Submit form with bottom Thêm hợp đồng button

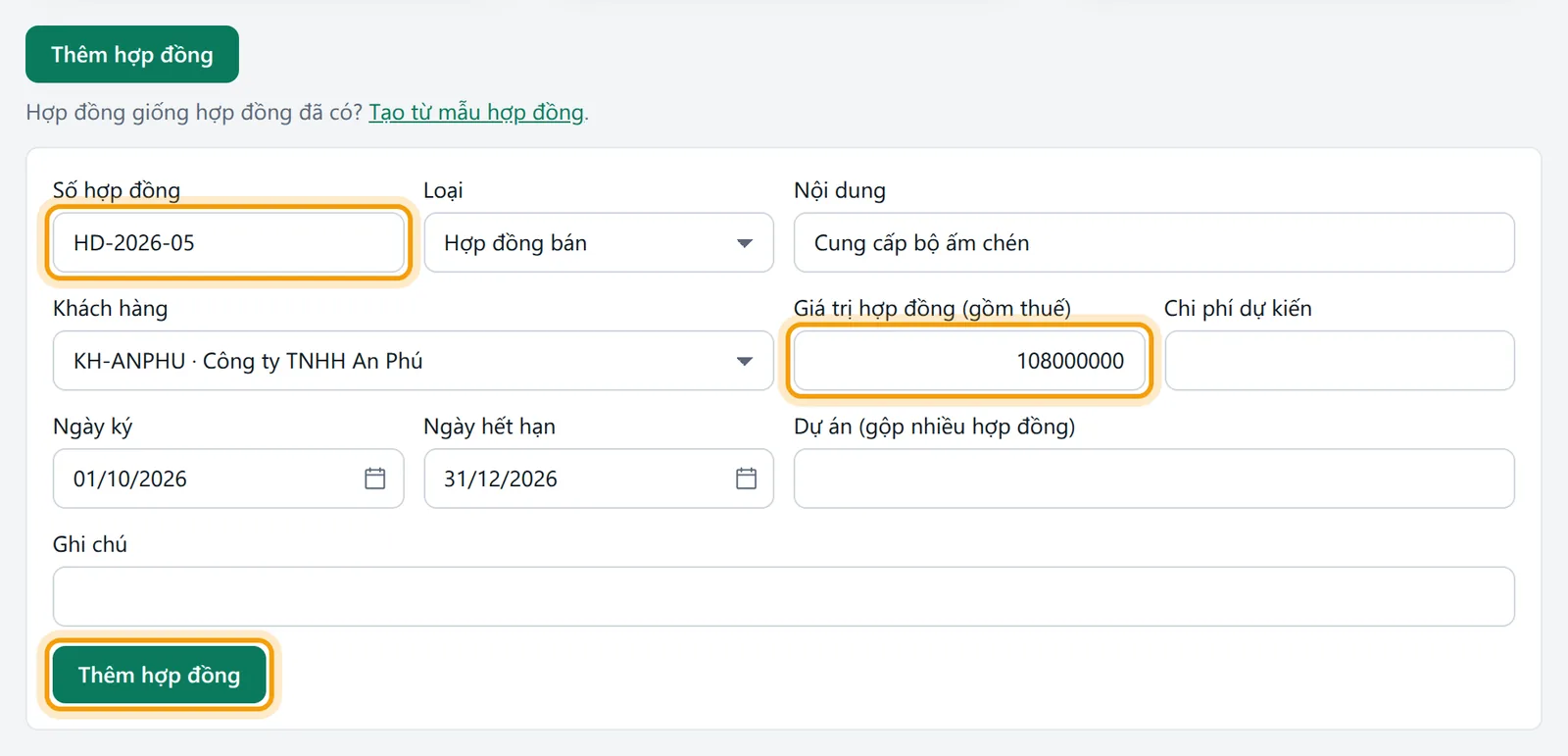pyautogui.click(x=160, y=675)
